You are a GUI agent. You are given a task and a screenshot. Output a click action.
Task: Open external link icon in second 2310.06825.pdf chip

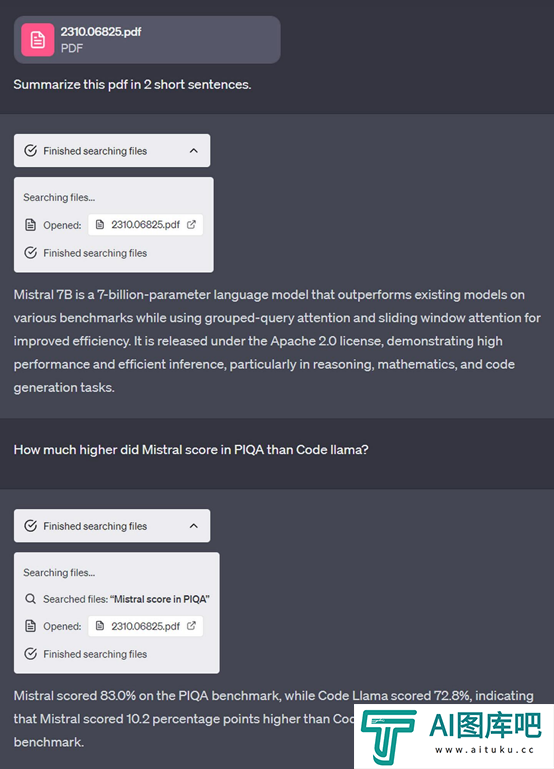pos(191,626)
